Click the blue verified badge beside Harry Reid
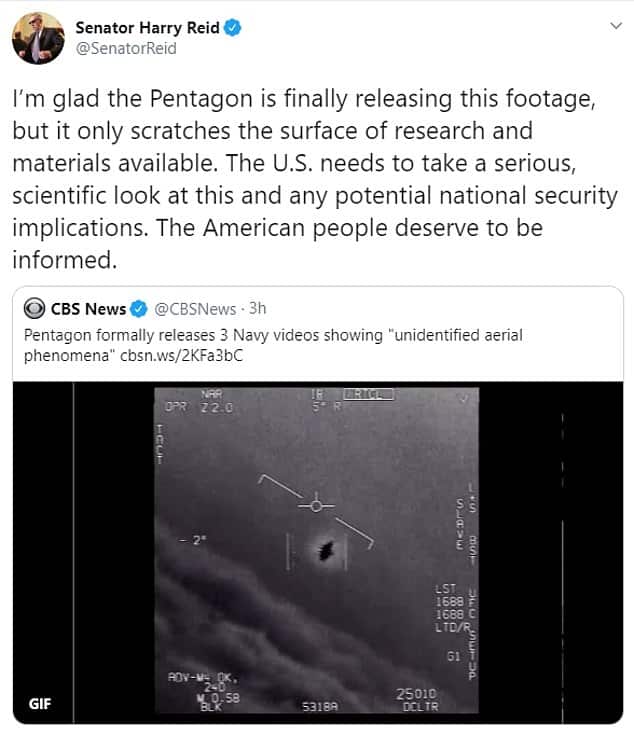 coord(232,28)
